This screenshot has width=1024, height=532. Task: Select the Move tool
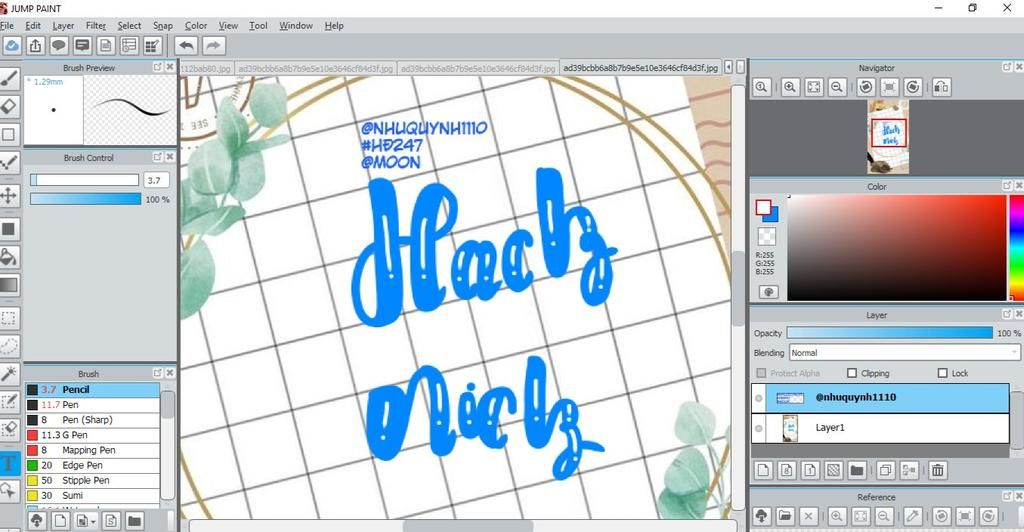[x=8, y=195]
